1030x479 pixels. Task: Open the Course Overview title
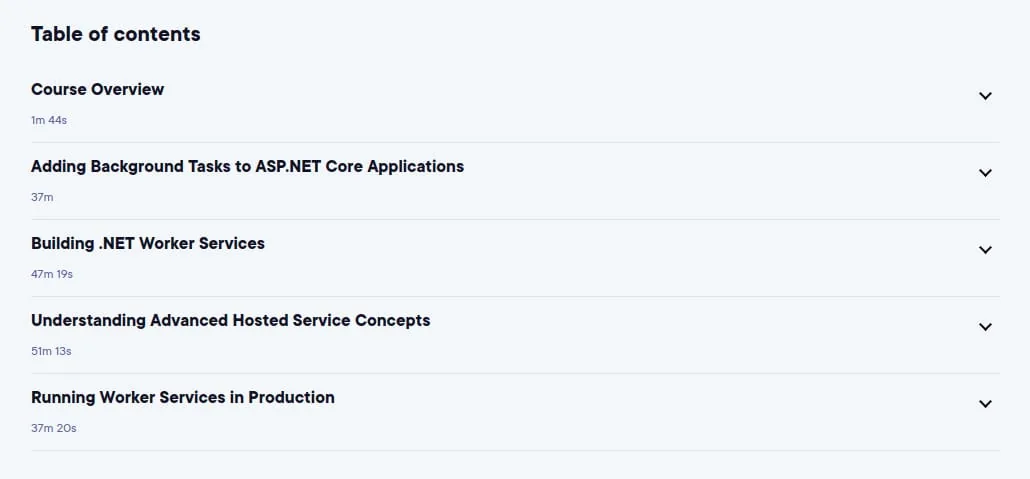coord(97,89)
